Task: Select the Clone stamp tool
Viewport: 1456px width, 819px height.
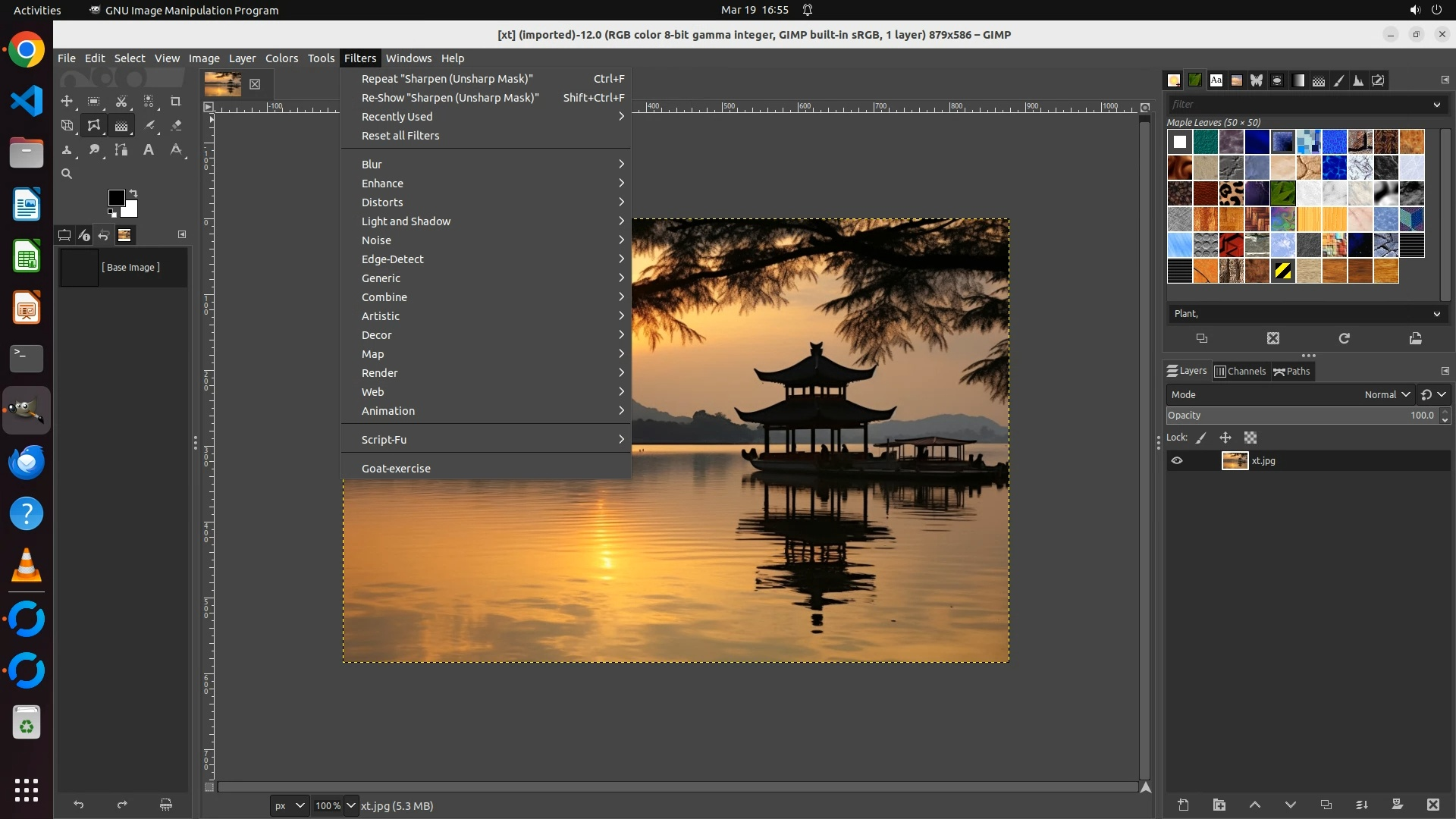Action: click(x=67, y=149)
